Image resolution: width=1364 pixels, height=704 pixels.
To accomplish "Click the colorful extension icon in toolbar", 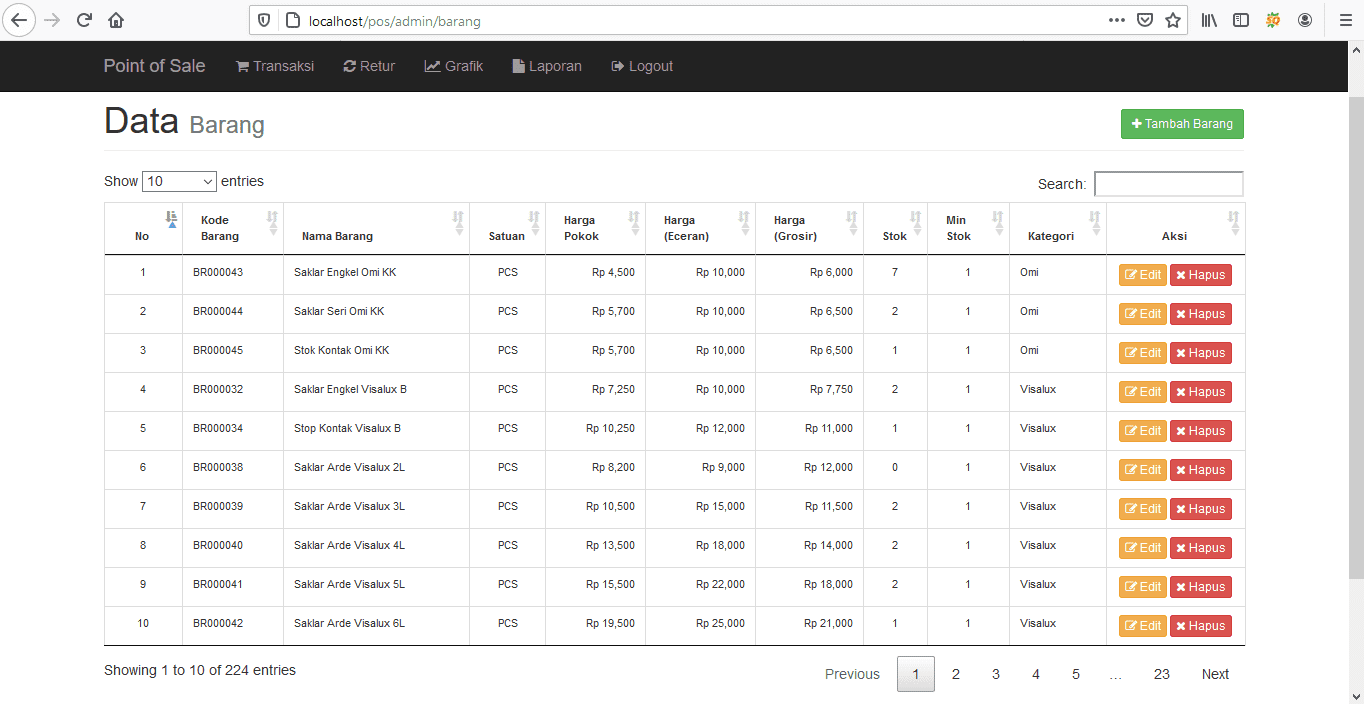I will [x=1273, y=20].
